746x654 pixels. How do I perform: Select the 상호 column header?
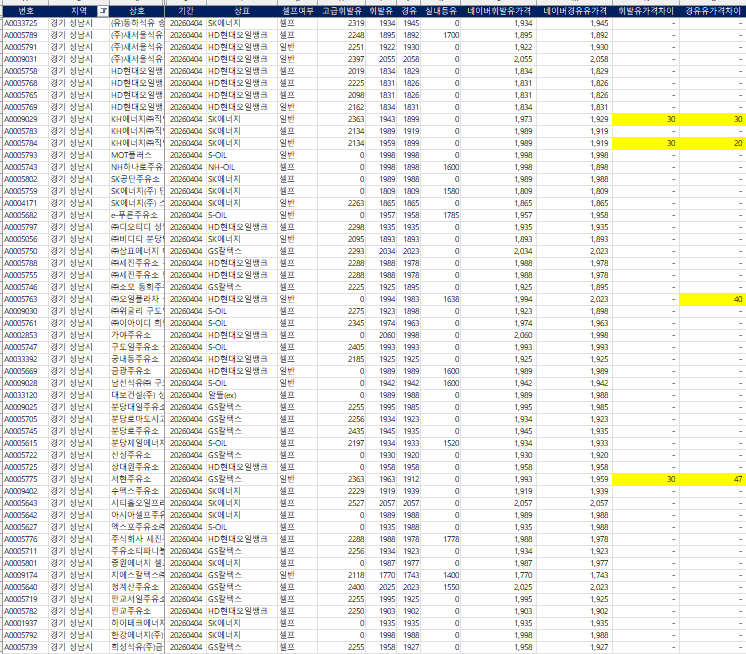(x=137, y=11)
